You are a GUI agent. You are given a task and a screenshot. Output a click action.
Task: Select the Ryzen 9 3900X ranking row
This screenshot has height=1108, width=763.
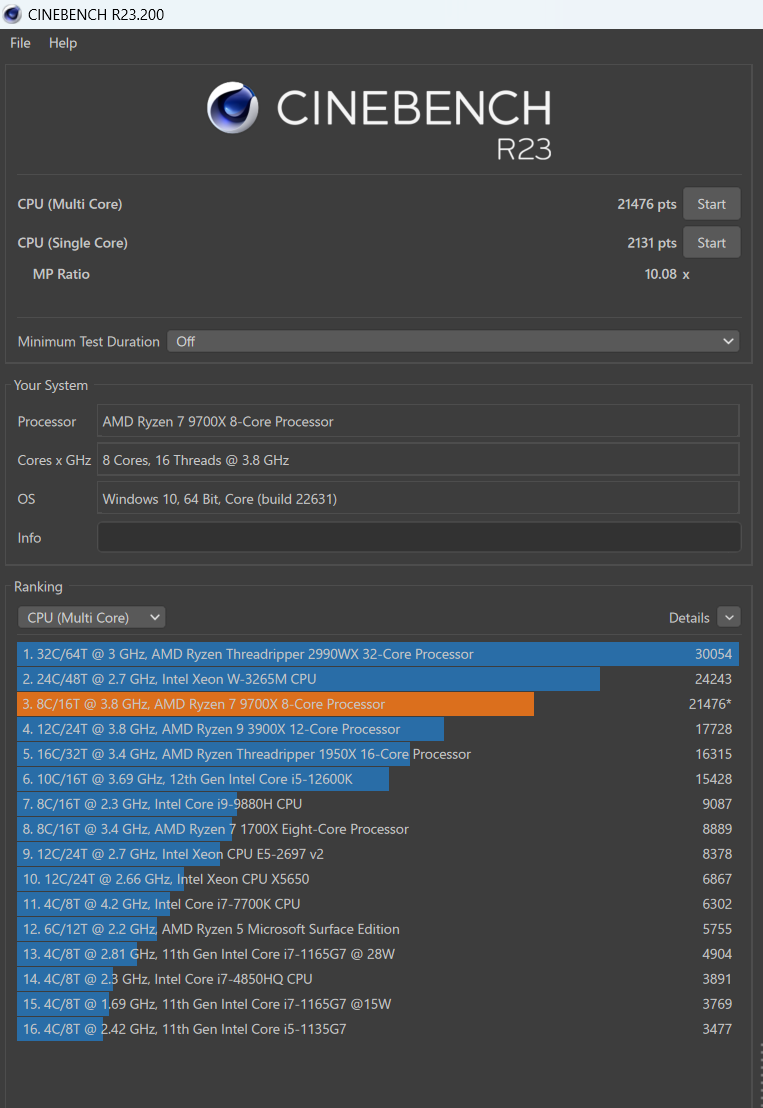(378, 729)
